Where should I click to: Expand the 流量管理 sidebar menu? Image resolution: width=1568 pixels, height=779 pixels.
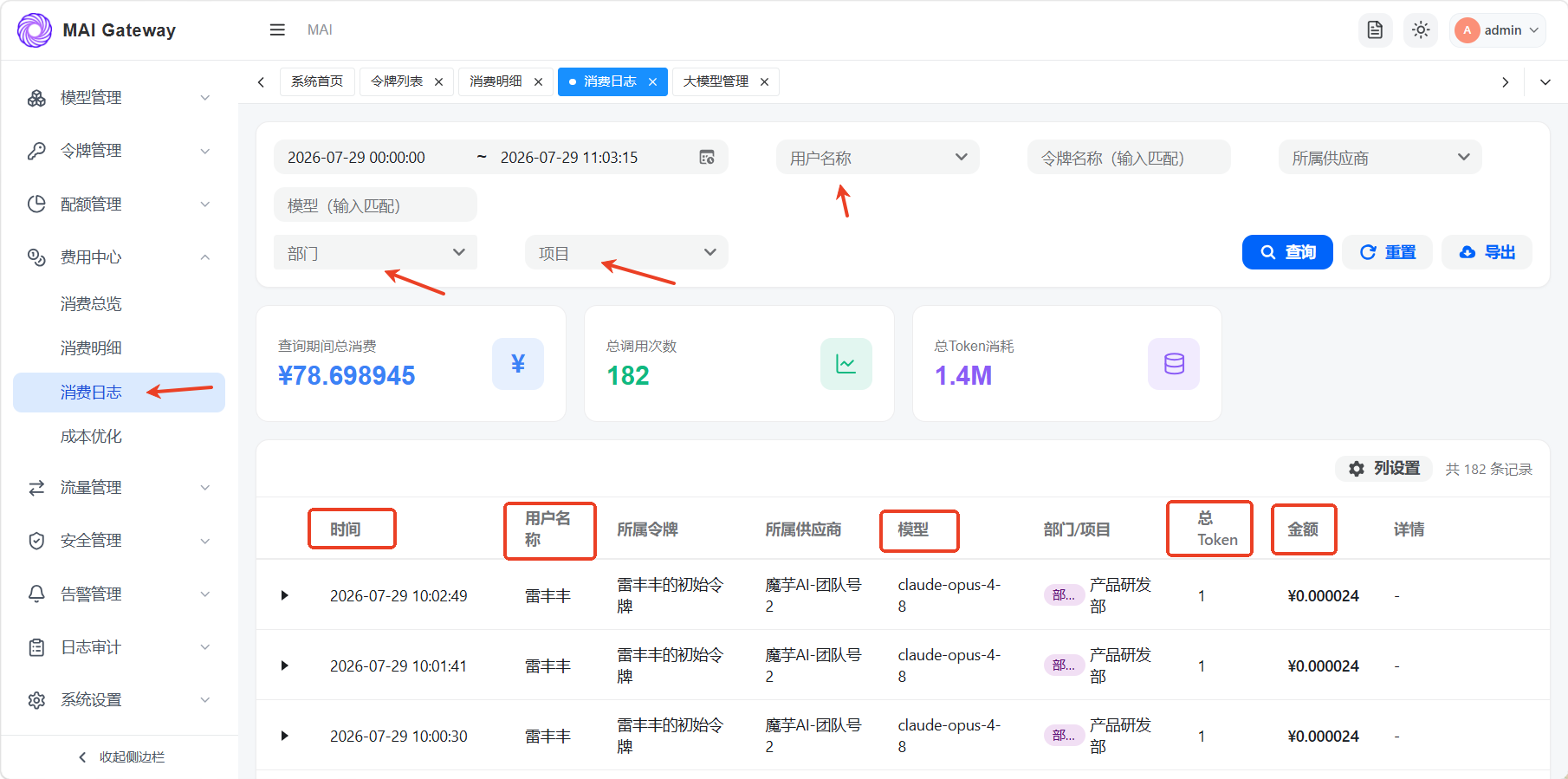120,488
